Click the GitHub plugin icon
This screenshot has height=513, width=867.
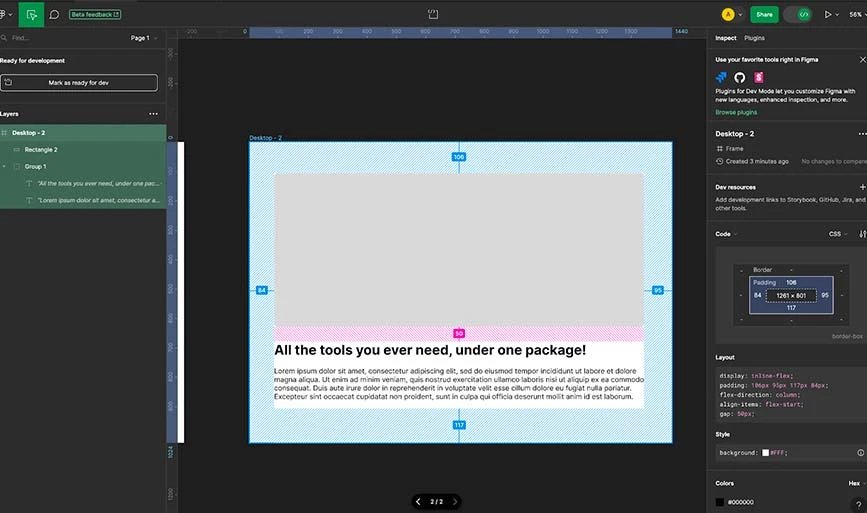pyautogui.click(x=740, y=77)
